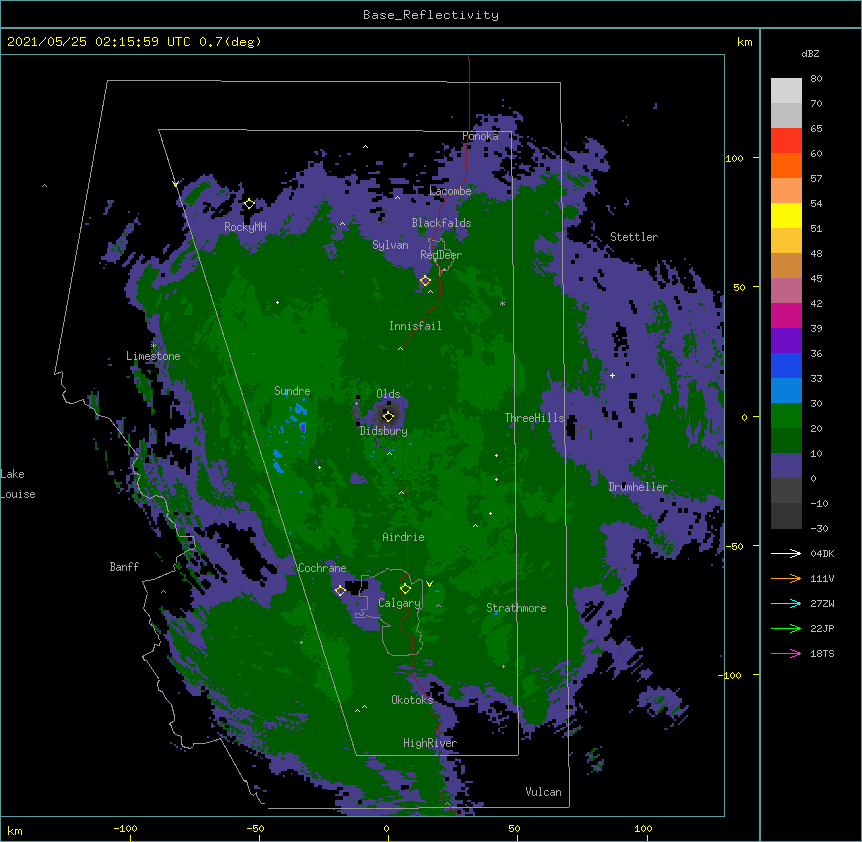This screenshot has height=842, width=862.
Task: Click the red 65 dBZ color swatch
Action: (x=786, y=141)
